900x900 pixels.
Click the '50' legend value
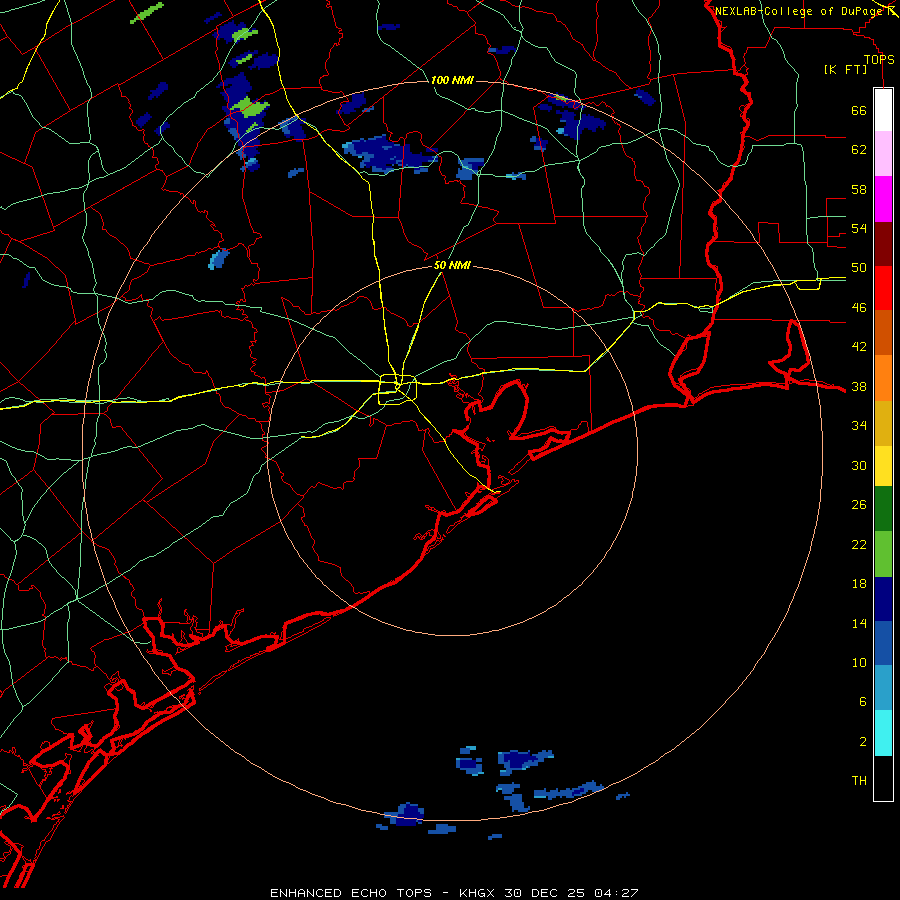[859, 268]
